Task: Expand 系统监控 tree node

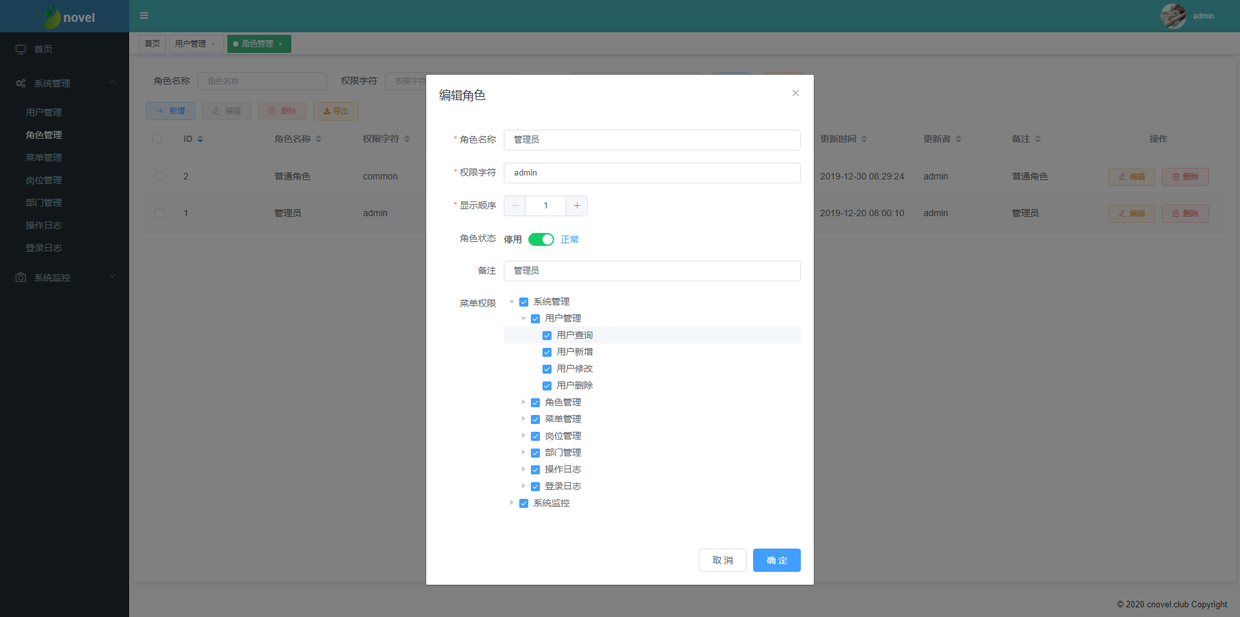Action: (x=511, y=503)
